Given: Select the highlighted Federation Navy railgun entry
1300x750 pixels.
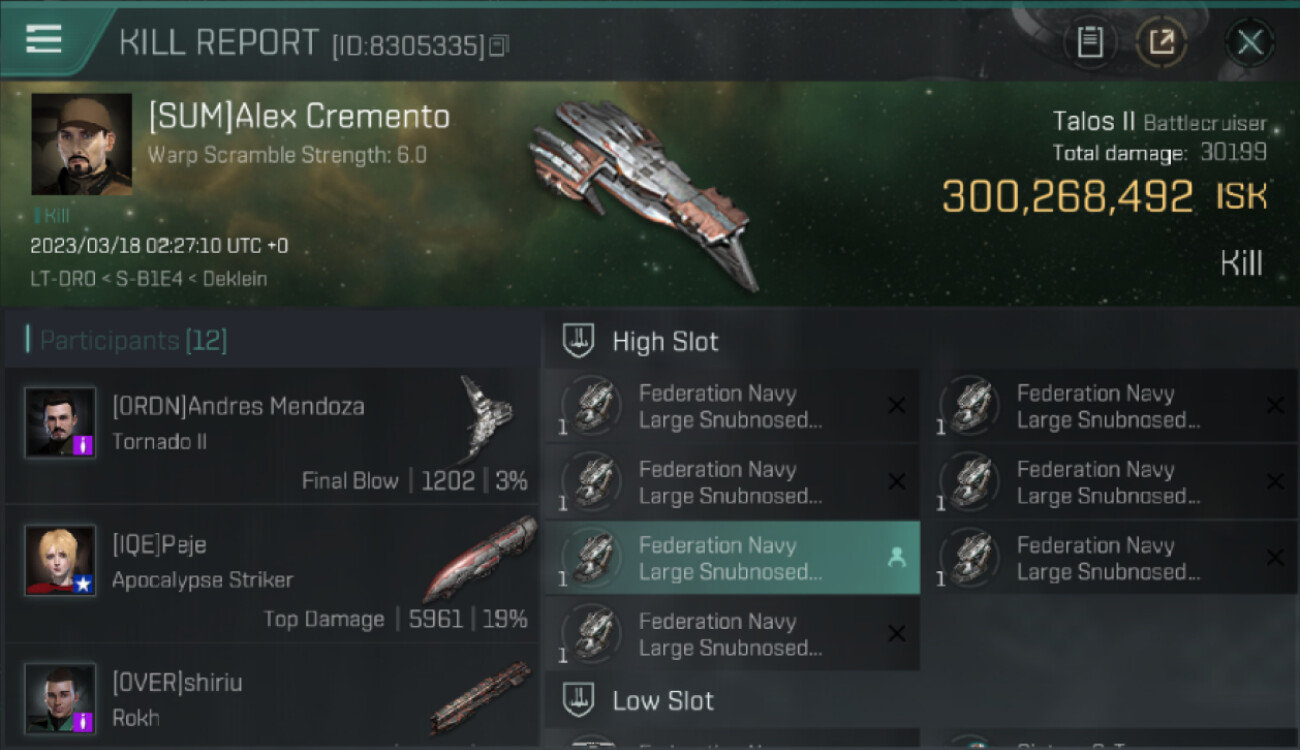Looking at the screenshot, I should point(731,558).
